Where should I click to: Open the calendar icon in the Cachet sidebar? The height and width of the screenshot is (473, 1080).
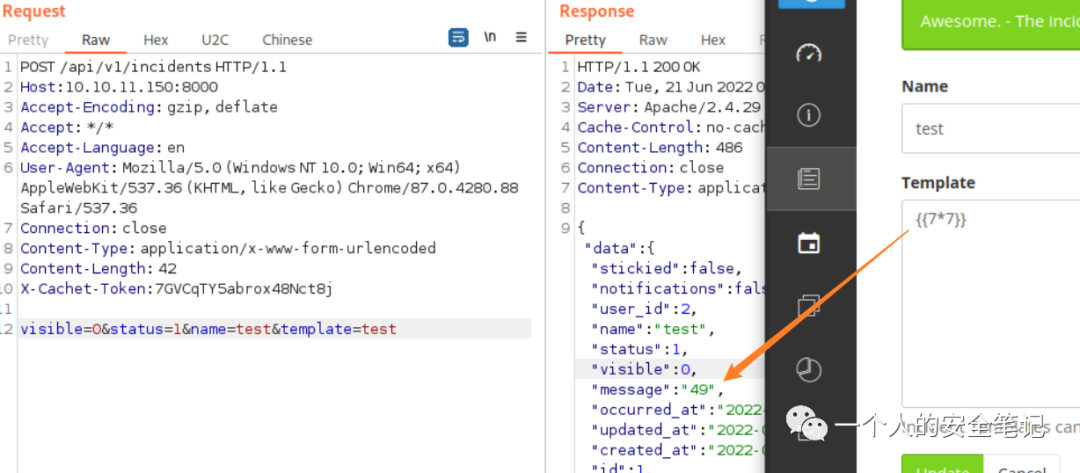click(809, 242)
